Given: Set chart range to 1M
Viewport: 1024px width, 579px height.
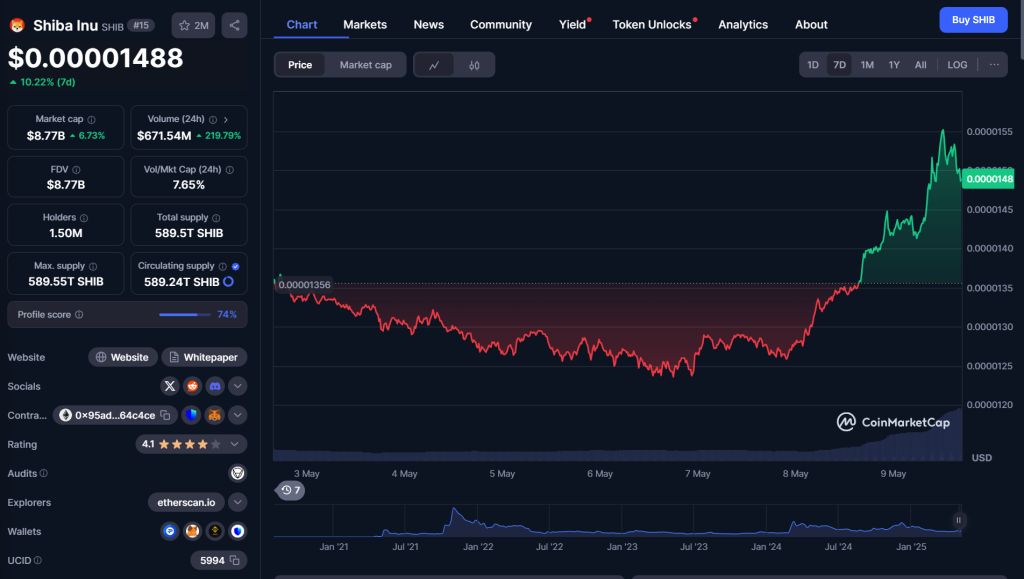Looking at the screenshot, I should coord(867,65).
